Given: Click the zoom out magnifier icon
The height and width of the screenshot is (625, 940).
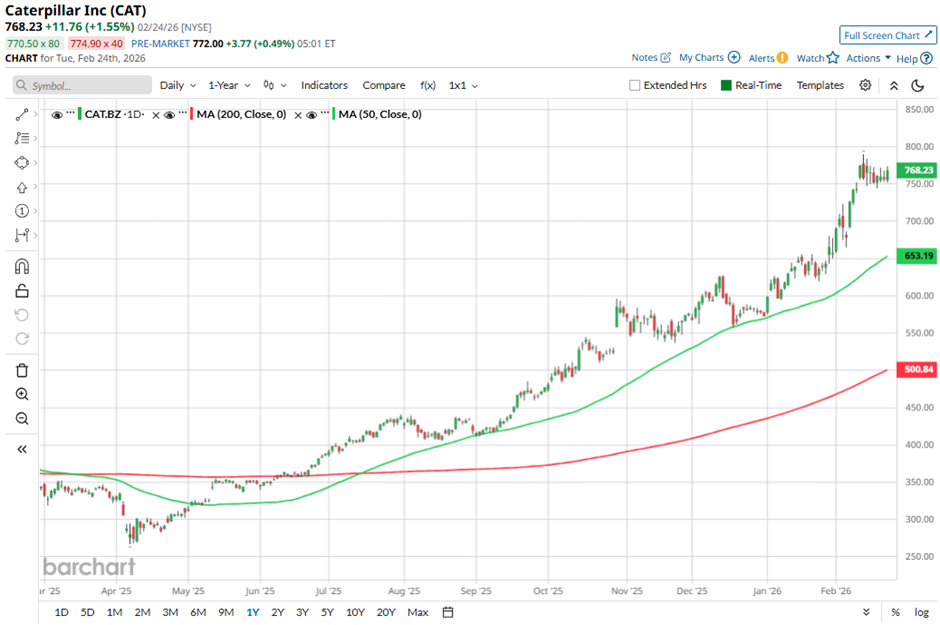Looking at the screenshot, I should click(21, 418).
